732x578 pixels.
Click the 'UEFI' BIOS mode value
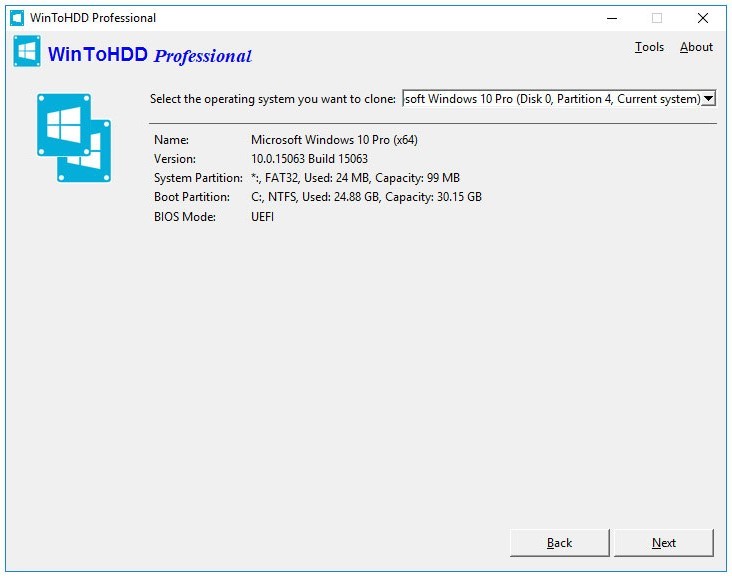pyautogui.click(x=262, y=217)
